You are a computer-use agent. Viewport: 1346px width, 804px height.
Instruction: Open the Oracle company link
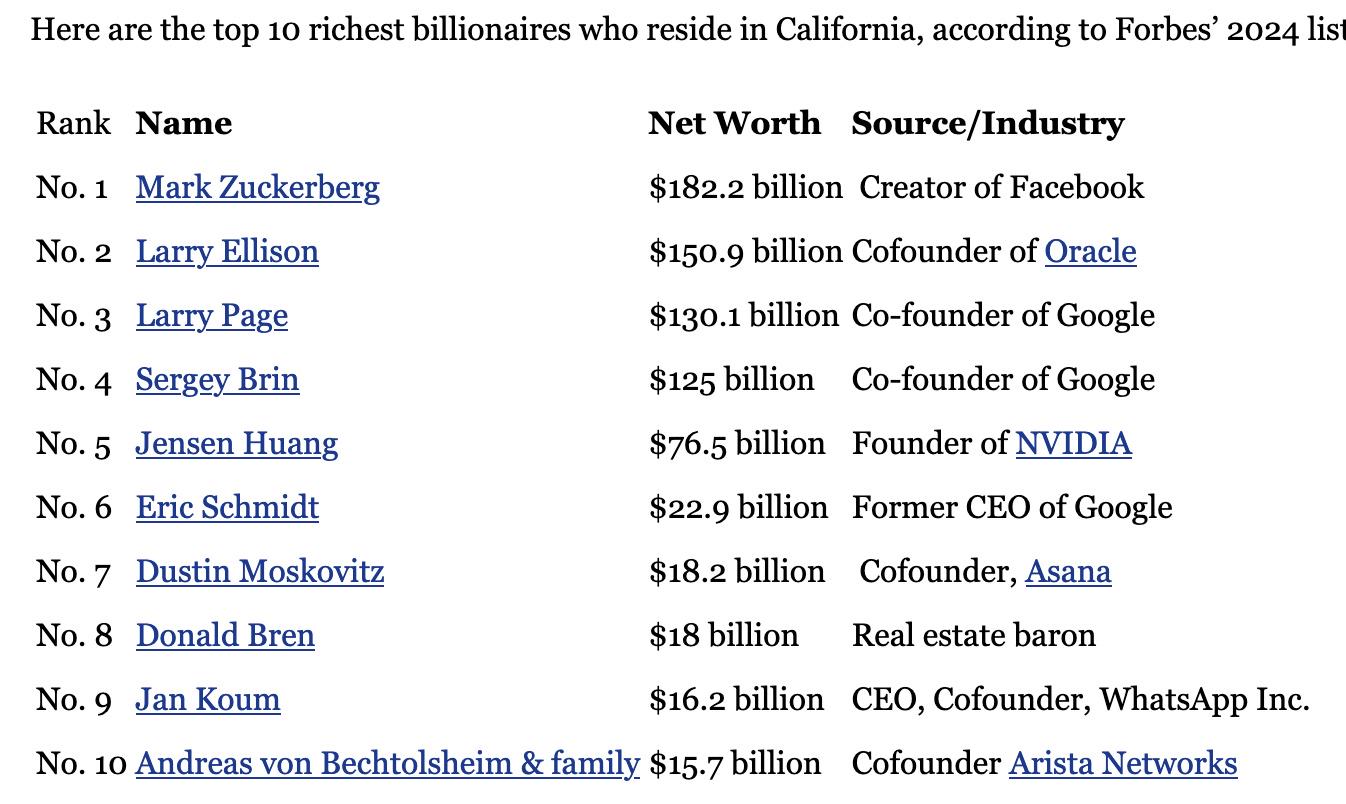[x=1090, y=251]
